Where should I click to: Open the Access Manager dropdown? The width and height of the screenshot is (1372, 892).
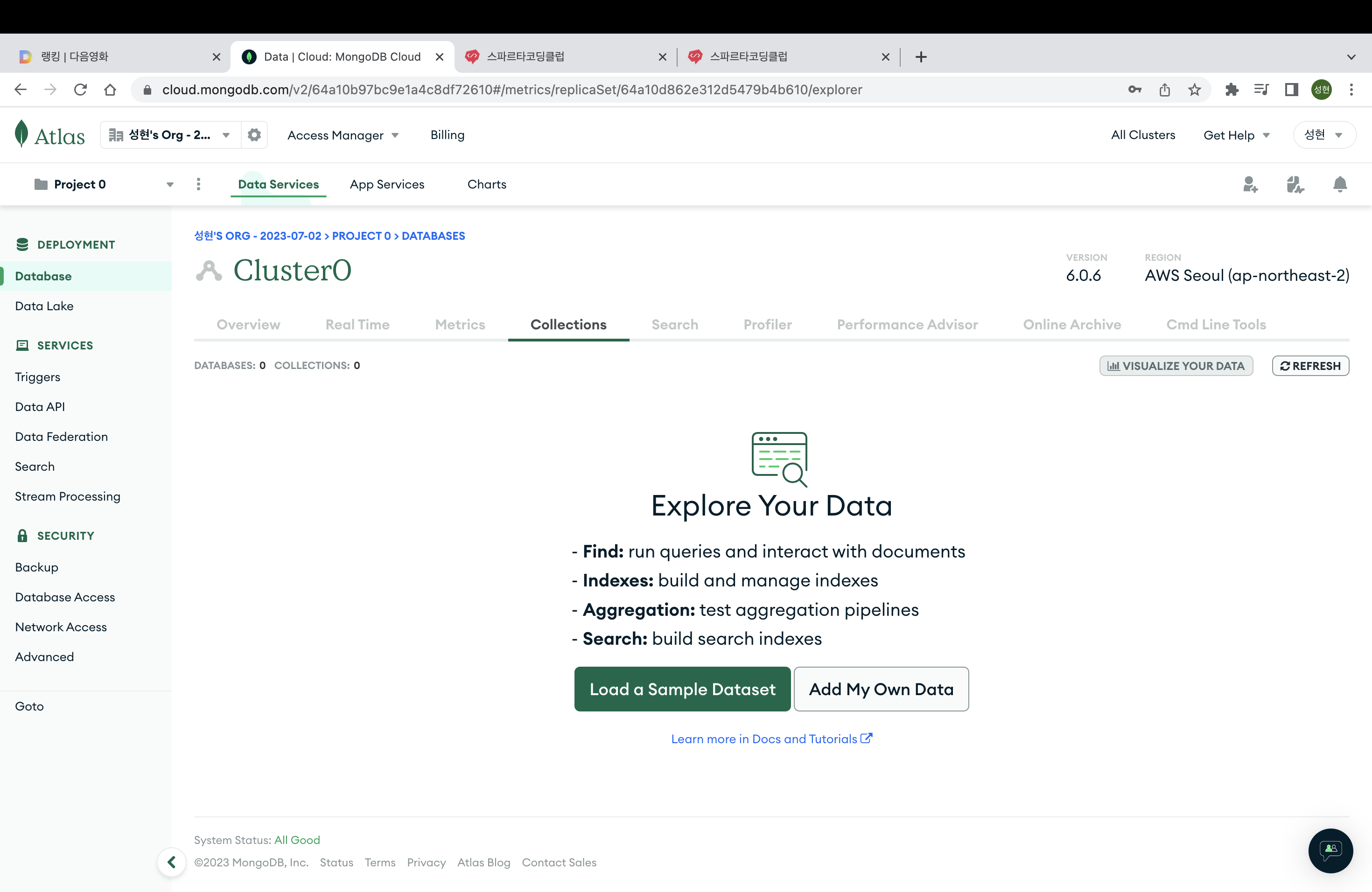343,135
